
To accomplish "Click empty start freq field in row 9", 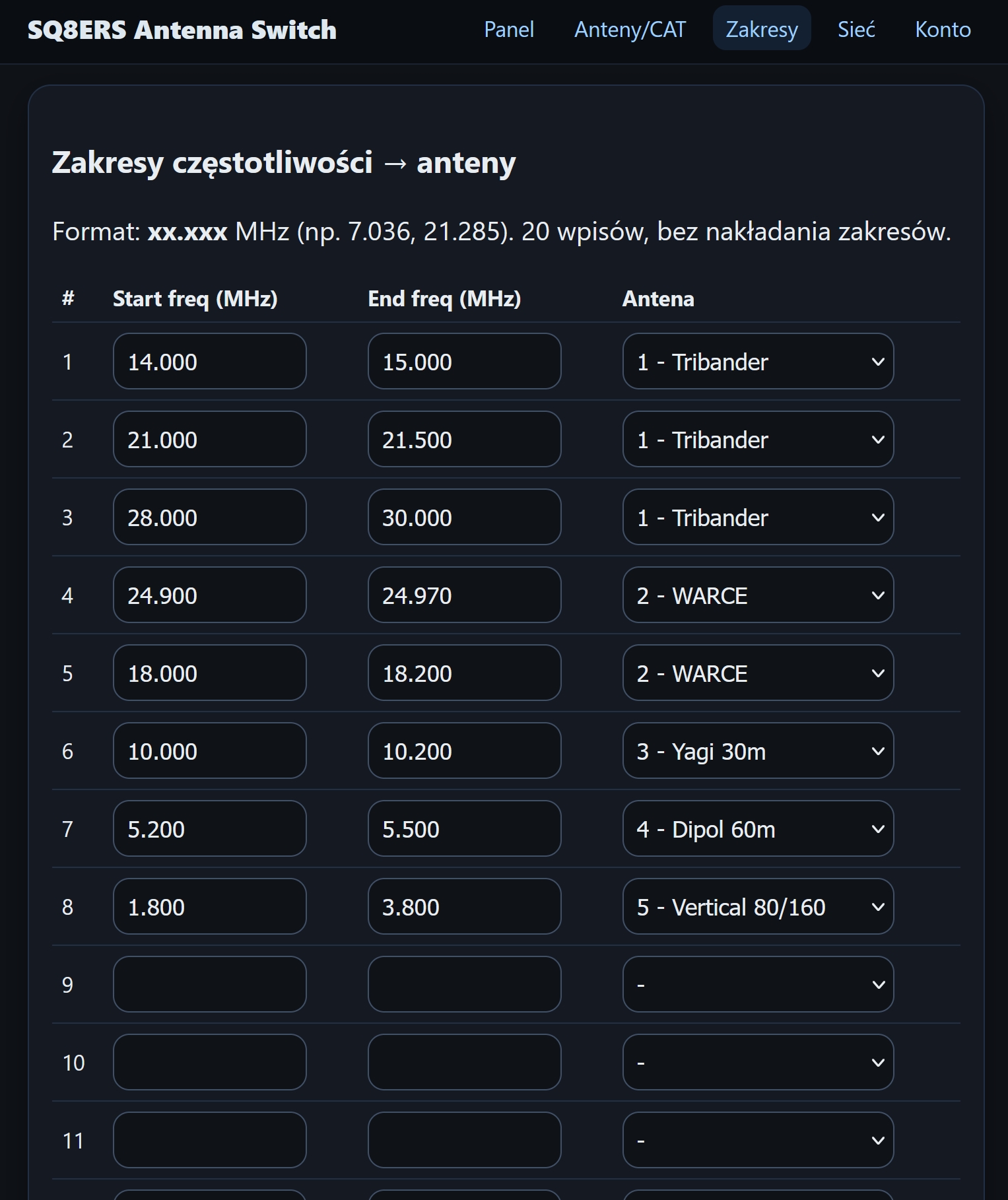I will (209, 985).
